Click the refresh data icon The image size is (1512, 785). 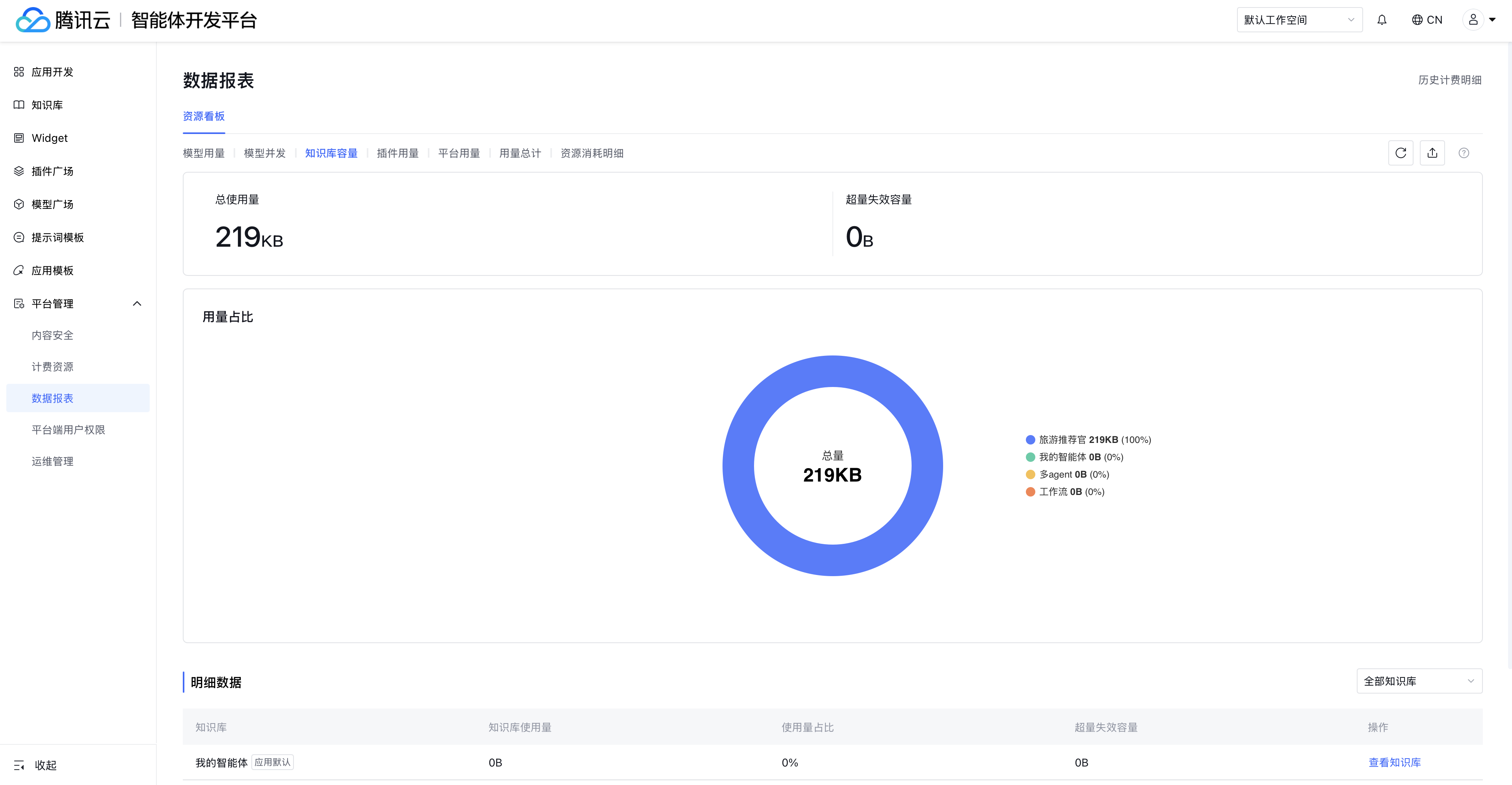click(1401, 153)
